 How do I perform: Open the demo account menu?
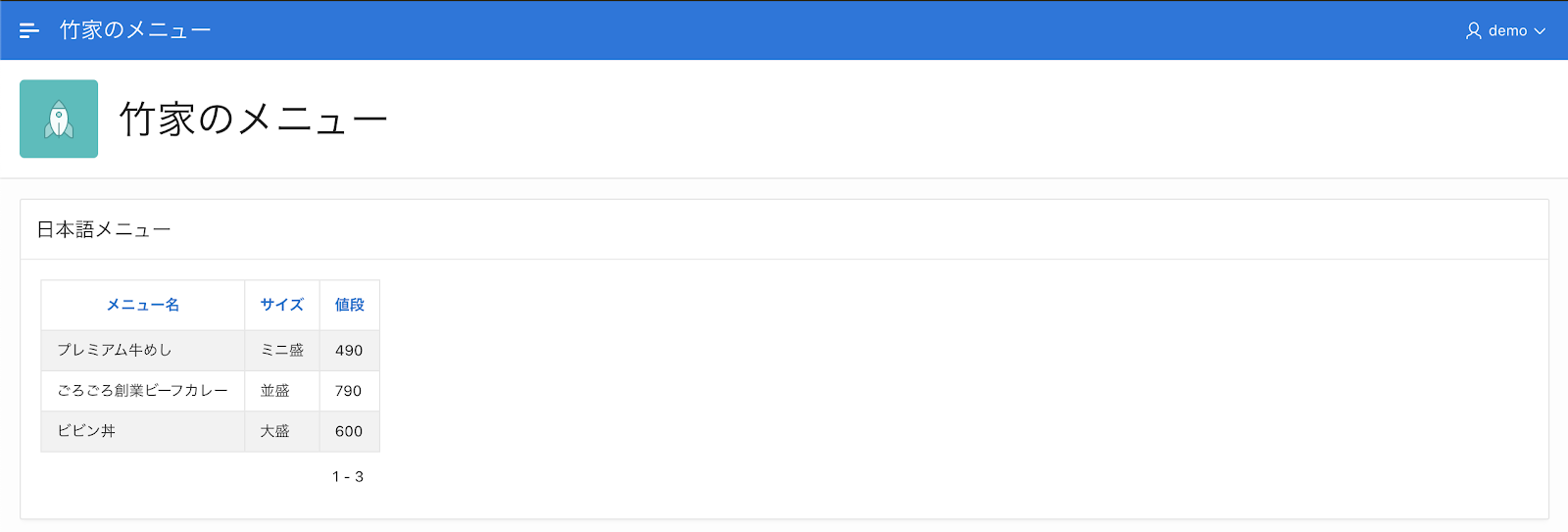click(x=1505, y=30)
